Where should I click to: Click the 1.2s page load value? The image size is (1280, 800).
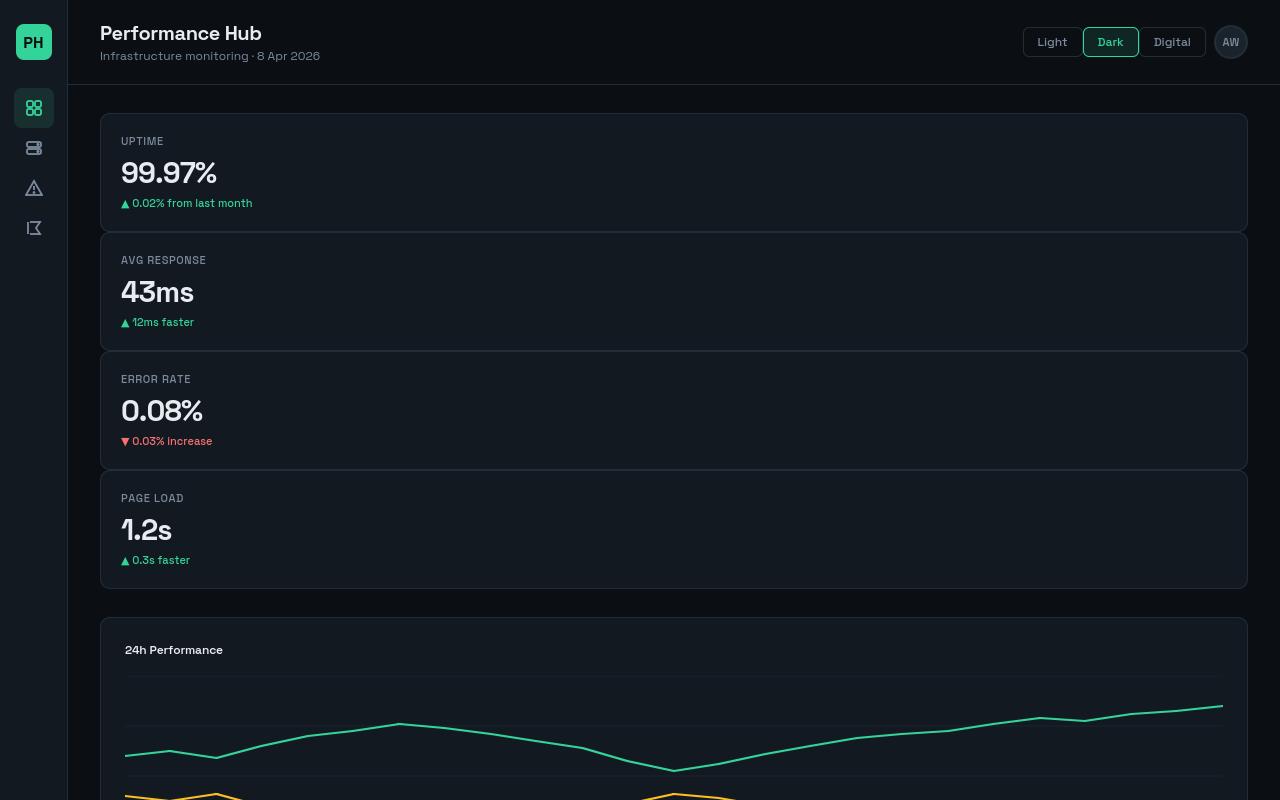146,530
